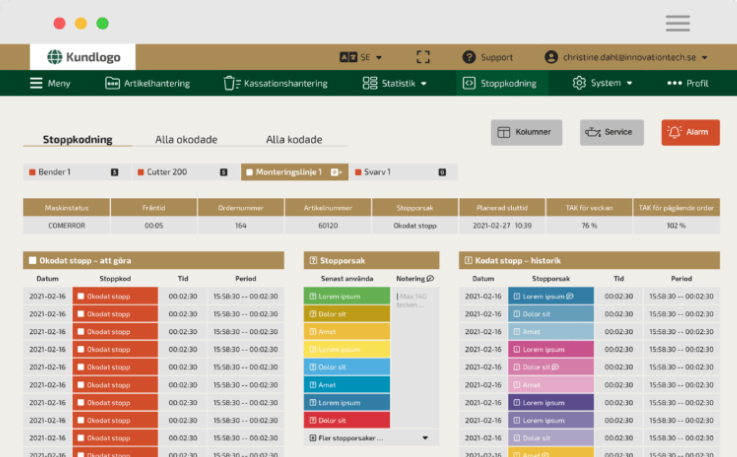Viewport: 737px width, 457px height.
Task: Select the green Lorem ipsum stop cause
Action: point(346,296)
